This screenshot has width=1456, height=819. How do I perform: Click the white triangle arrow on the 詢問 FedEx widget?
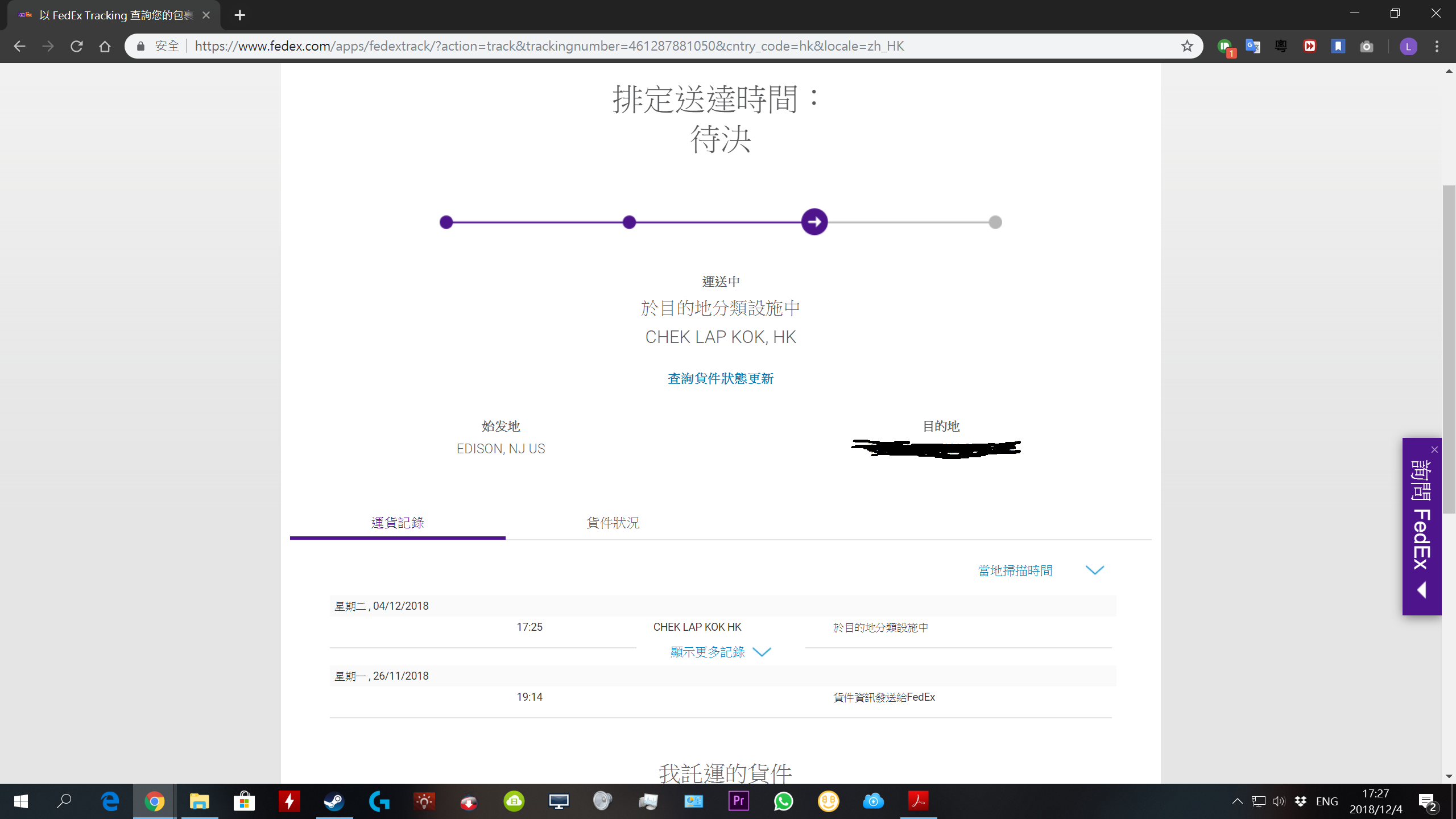pos(1421,590)
